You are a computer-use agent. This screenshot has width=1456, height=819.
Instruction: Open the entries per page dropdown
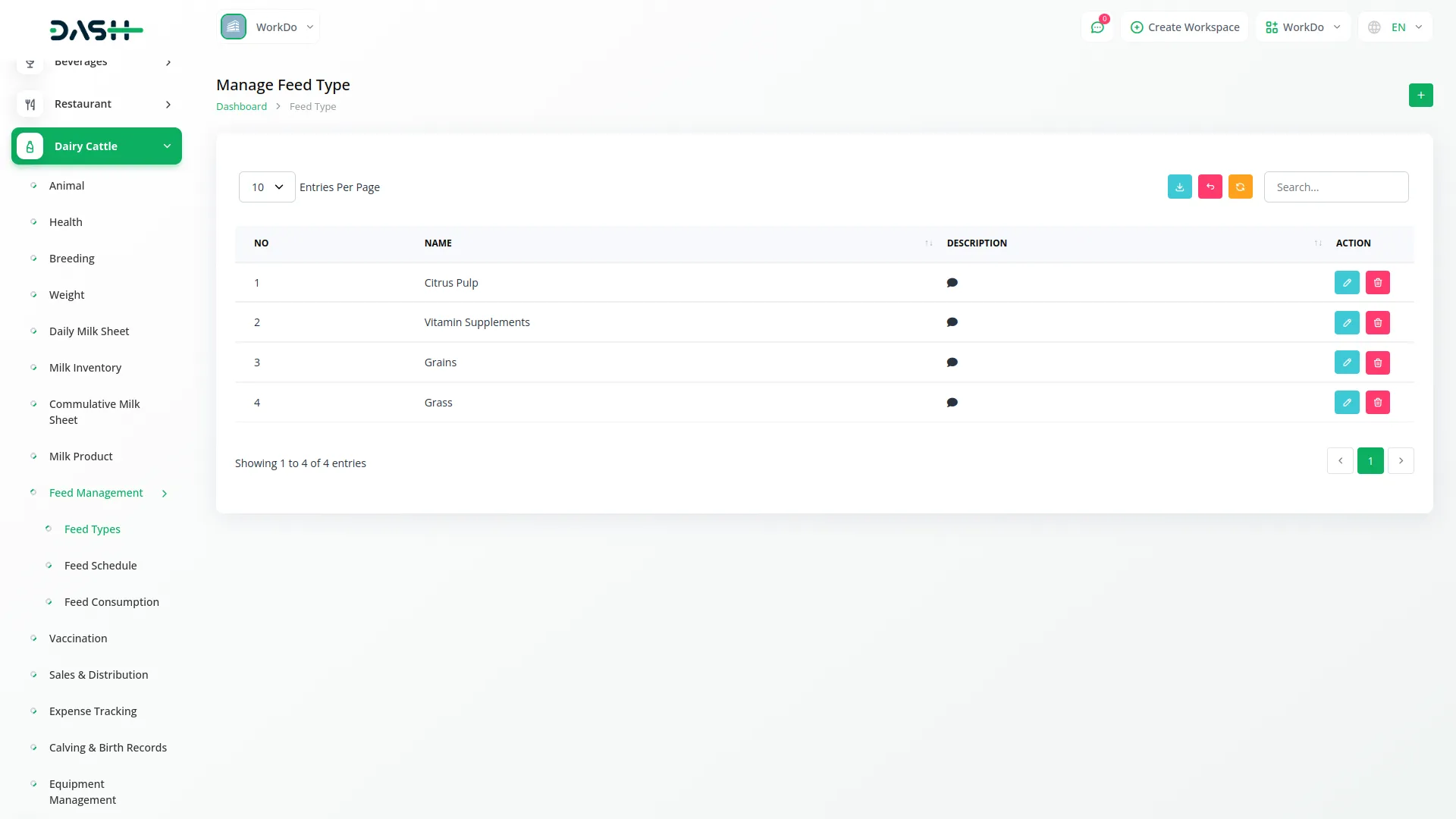267,187
